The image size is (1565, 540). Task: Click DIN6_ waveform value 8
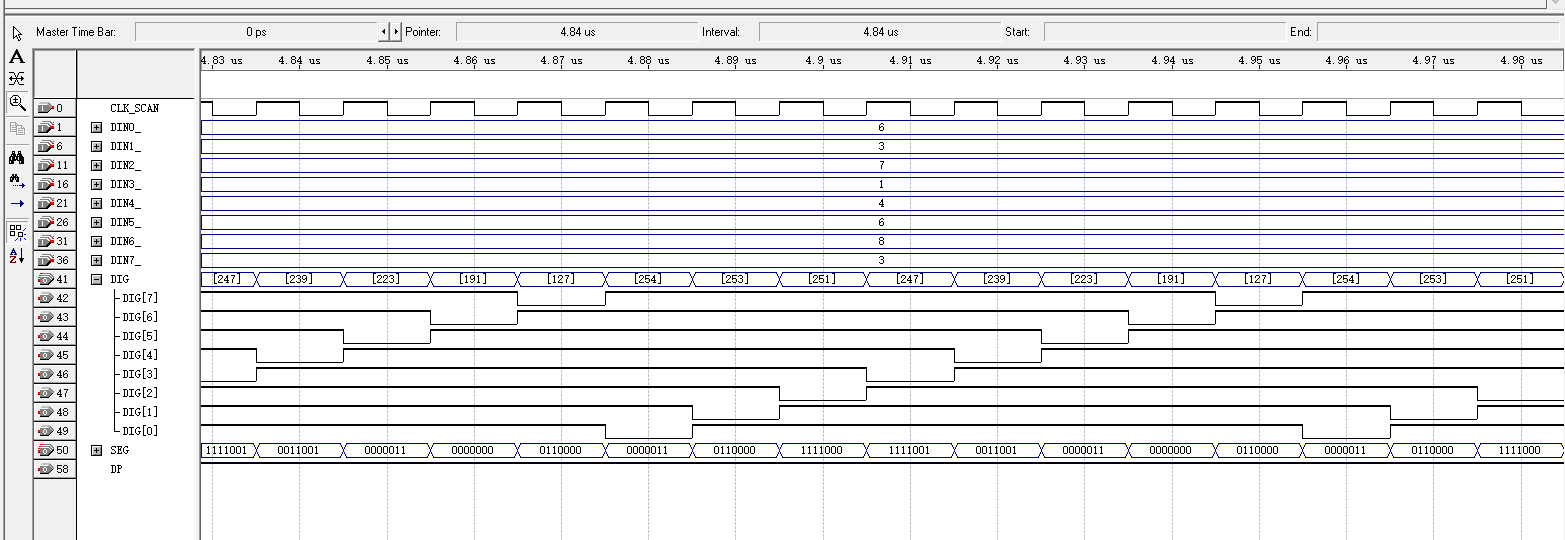point(881,241)
